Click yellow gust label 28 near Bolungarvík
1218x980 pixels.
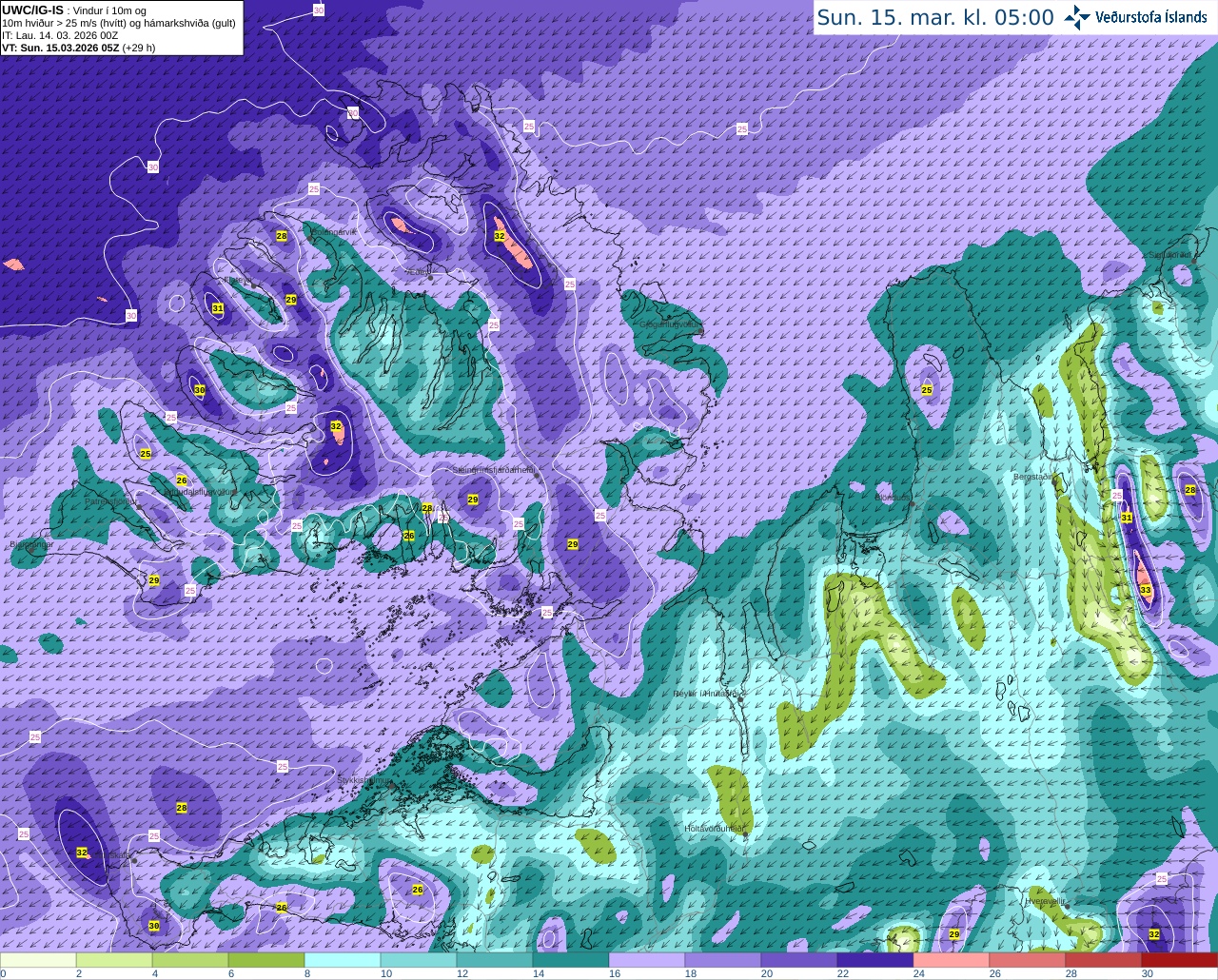point(282,236)
